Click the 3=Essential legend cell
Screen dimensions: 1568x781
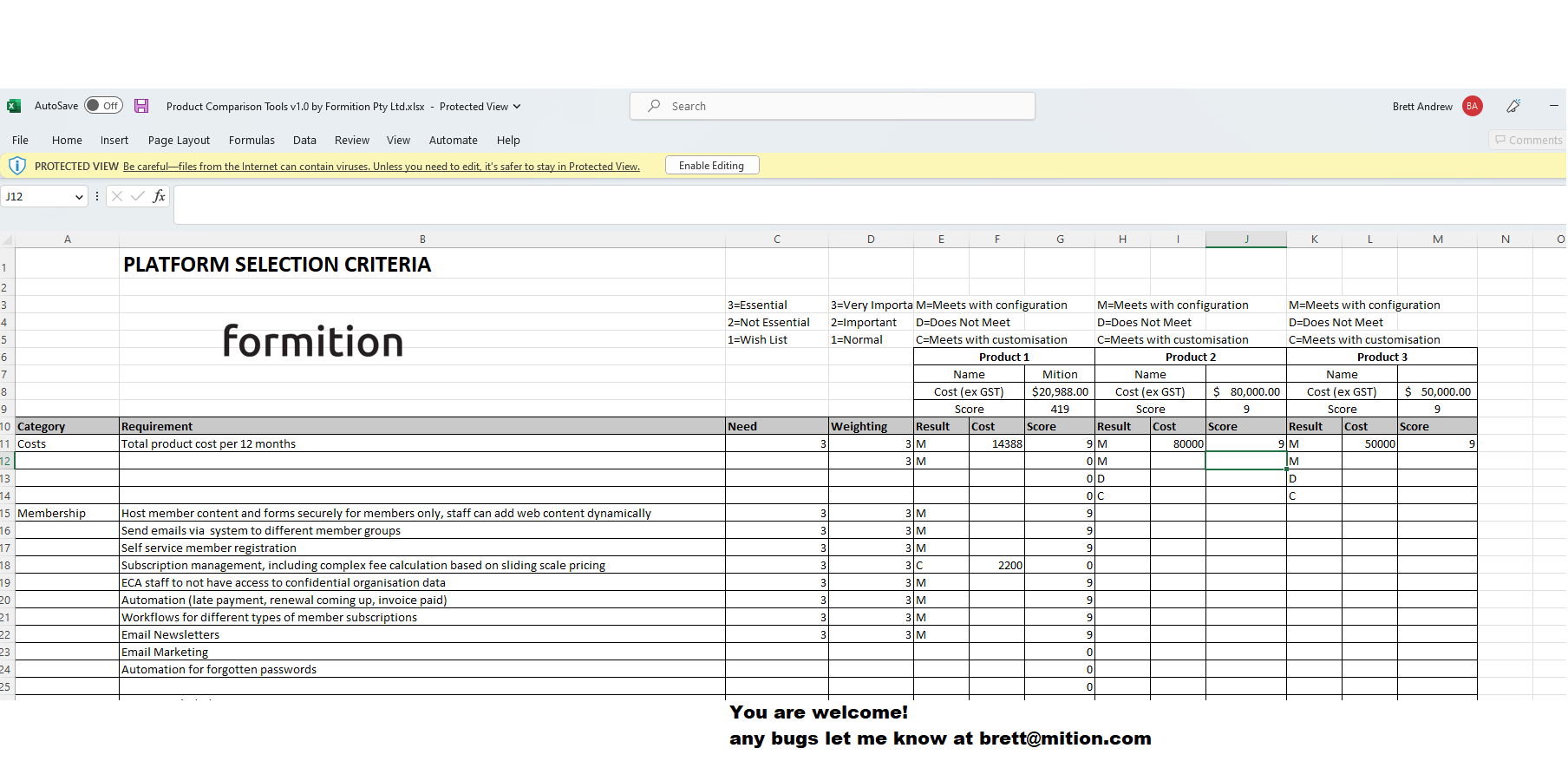(777, 305)
